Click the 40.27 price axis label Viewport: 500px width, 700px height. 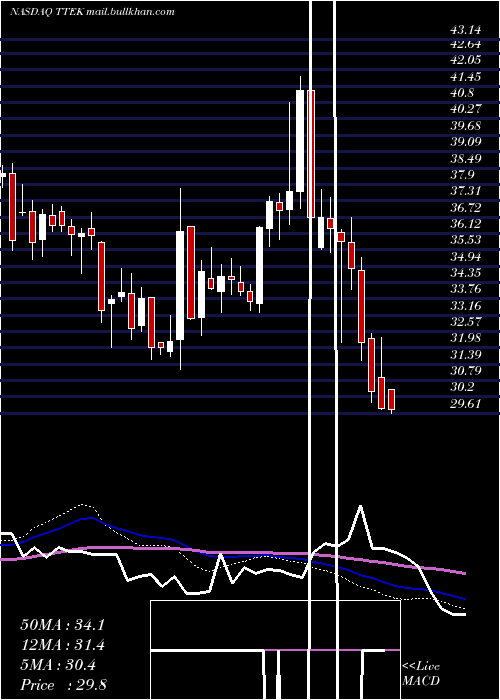click(x=466, y=109)
